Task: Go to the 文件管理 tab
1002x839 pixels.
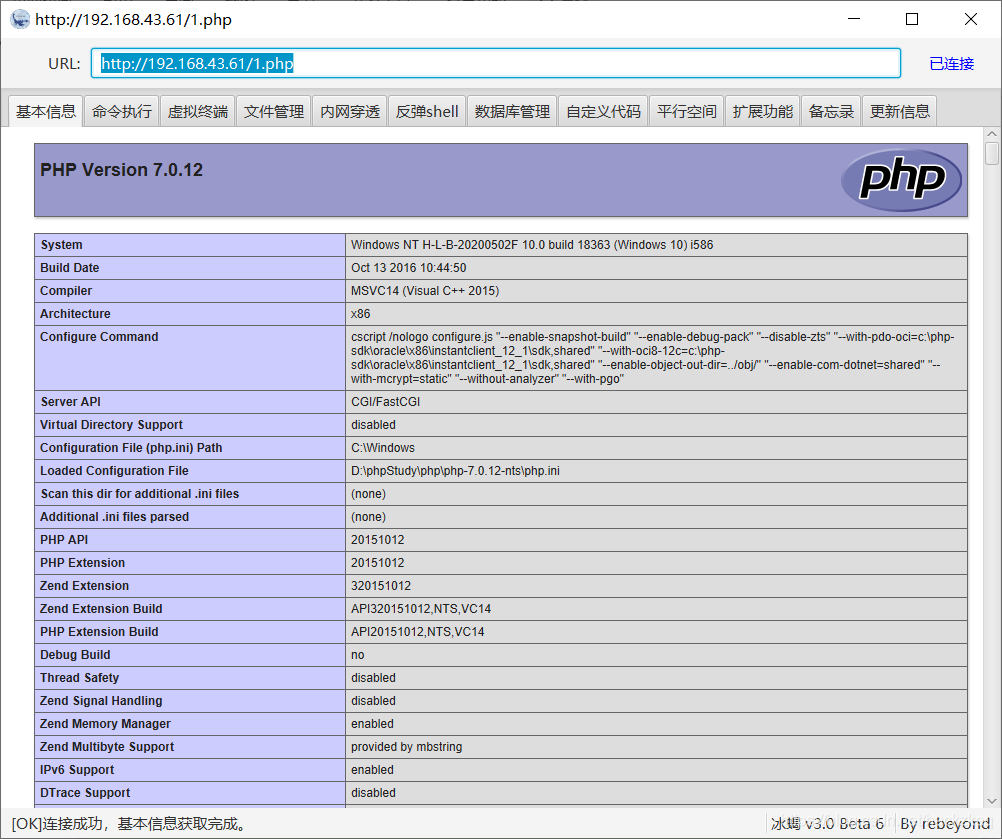Action: click(274, 112)
